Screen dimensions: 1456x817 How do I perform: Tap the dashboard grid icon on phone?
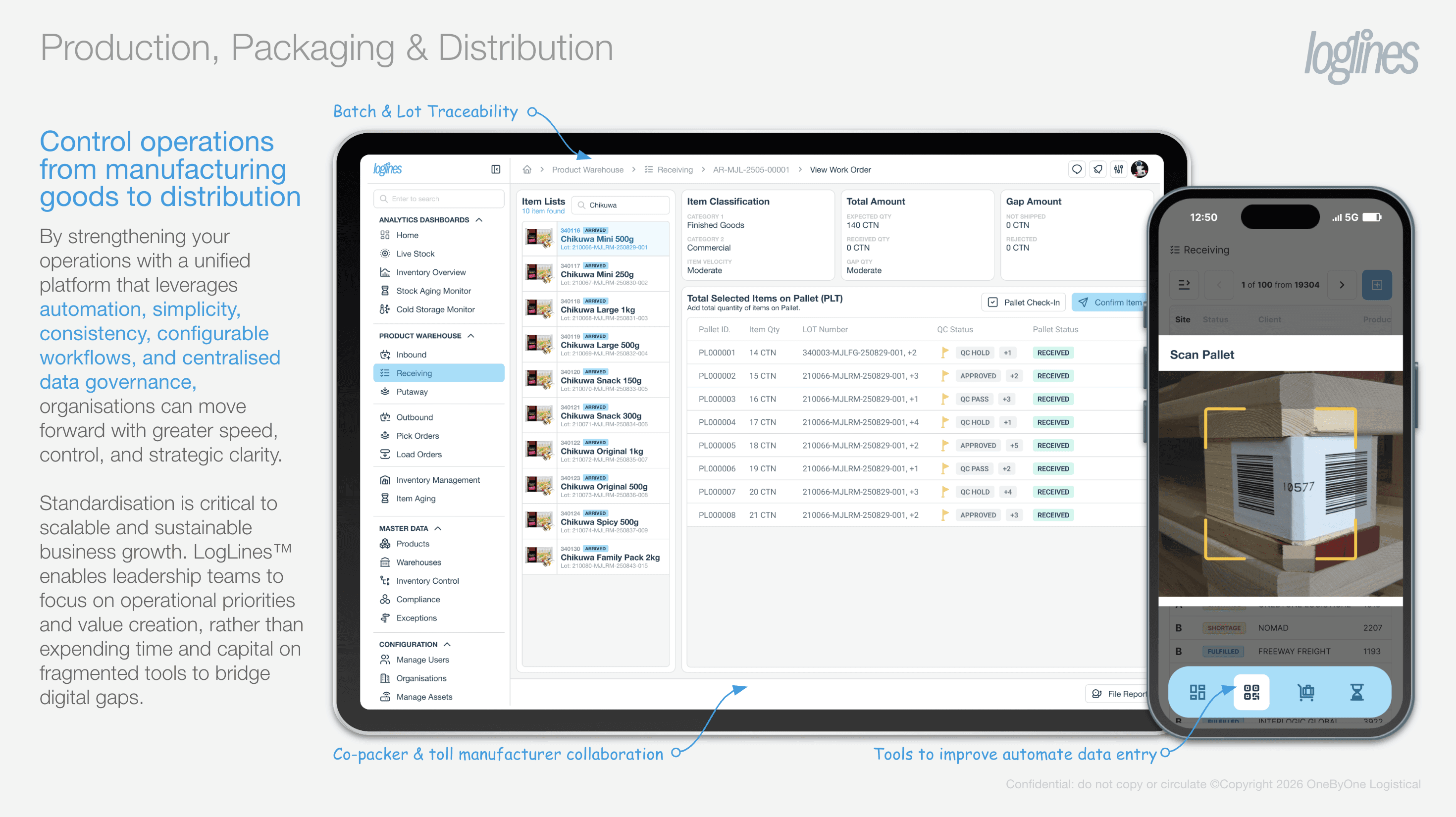point(1197,692)
